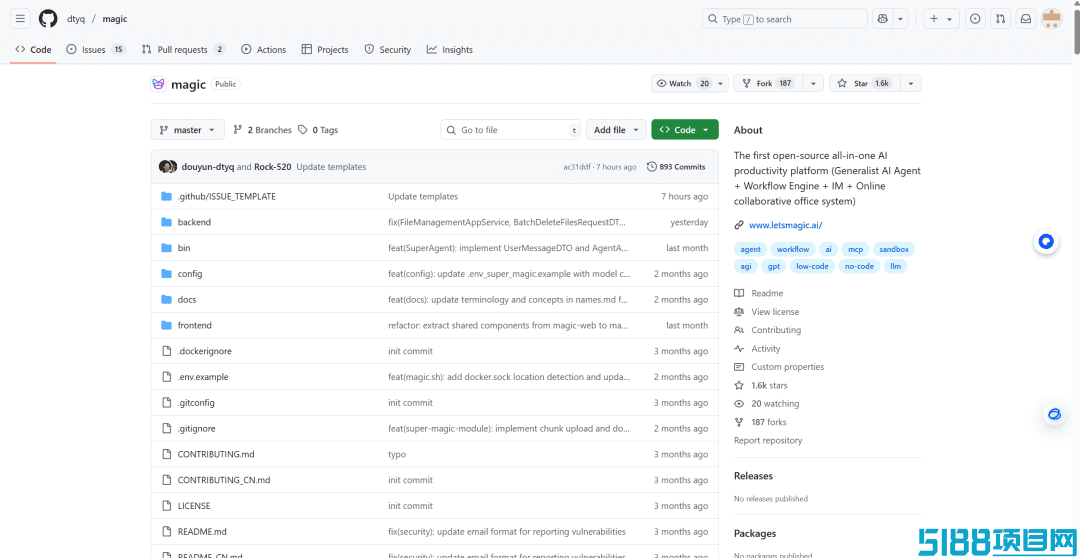The height and width of the screenshot is (558, 1080).
Task: Switch to the Code tab
Action: point(33,50)
